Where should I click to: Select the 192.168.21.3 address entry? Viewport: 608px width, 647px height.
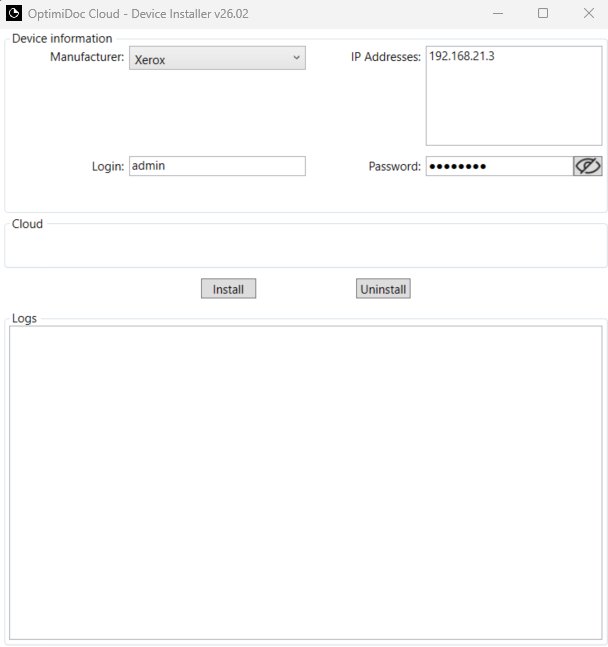[x=462, y=57]
